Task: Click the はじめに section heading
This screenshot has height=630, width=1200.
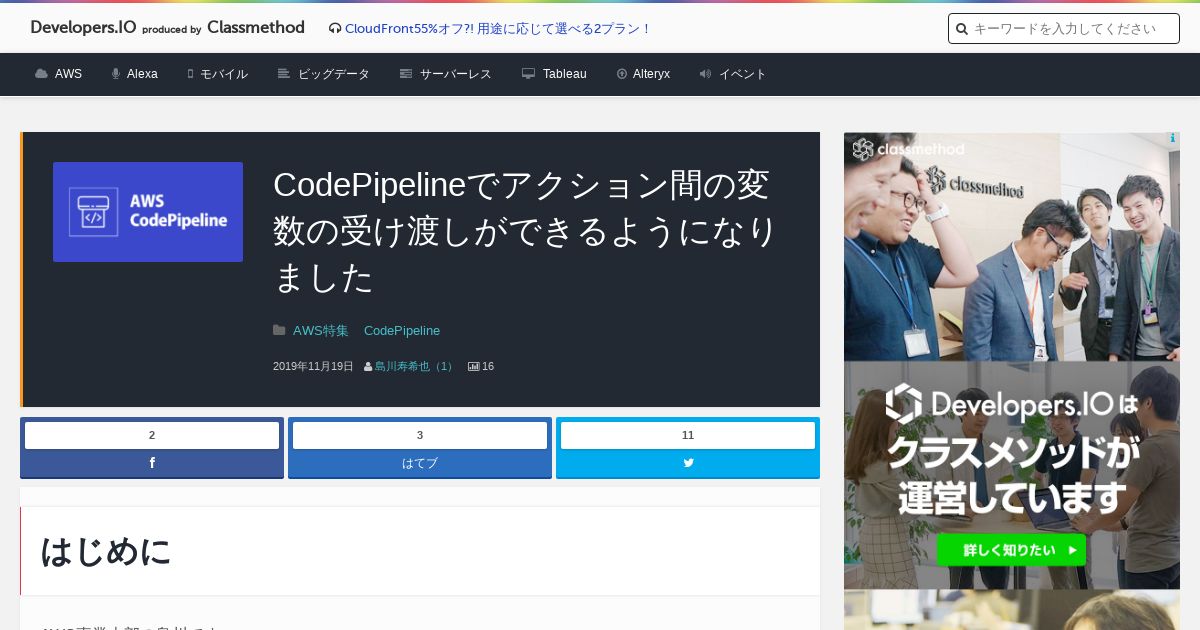Action: [x=106, y=551]
